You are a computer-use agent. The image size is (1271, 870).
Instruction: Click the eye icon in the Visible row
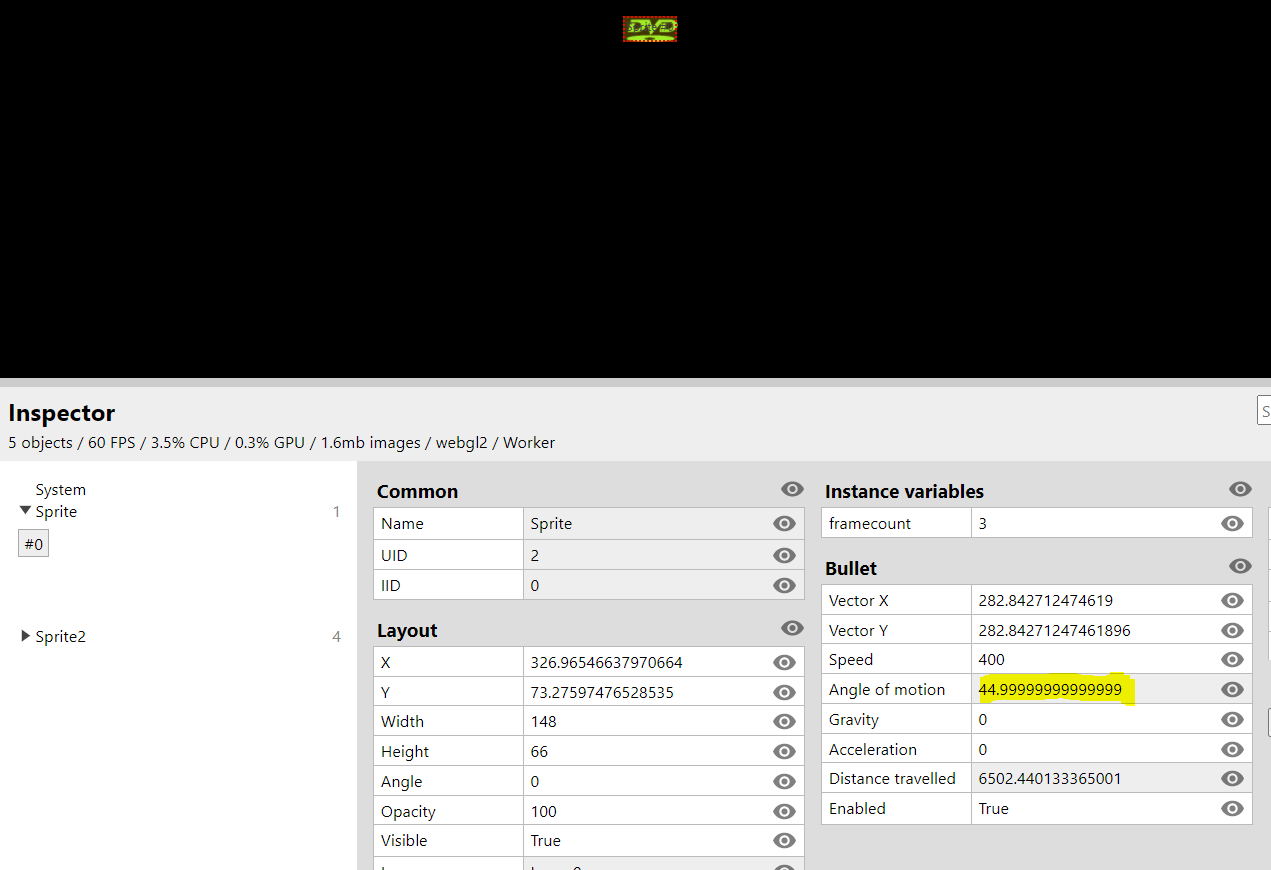[x=784, y=840]
